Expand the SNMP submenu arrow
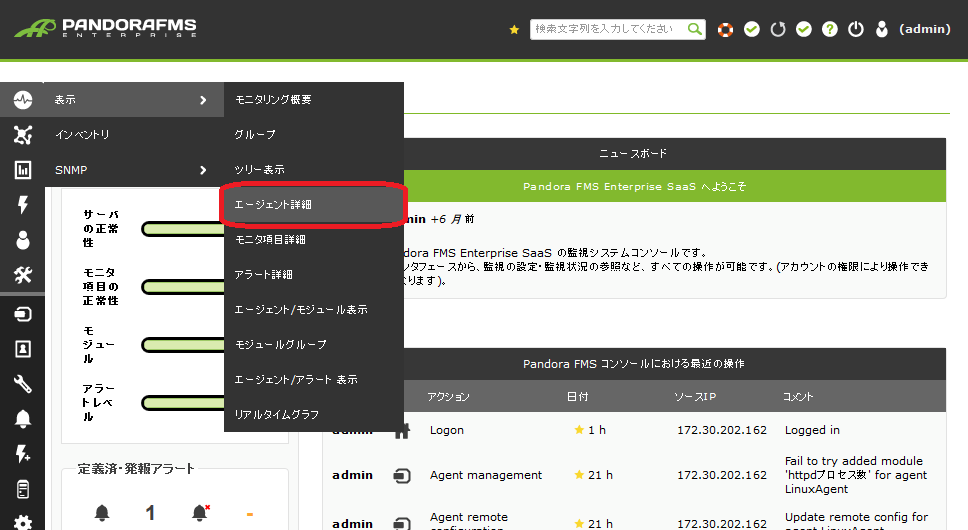Viewport: 968px width, 530px height. tap(203, 170)
